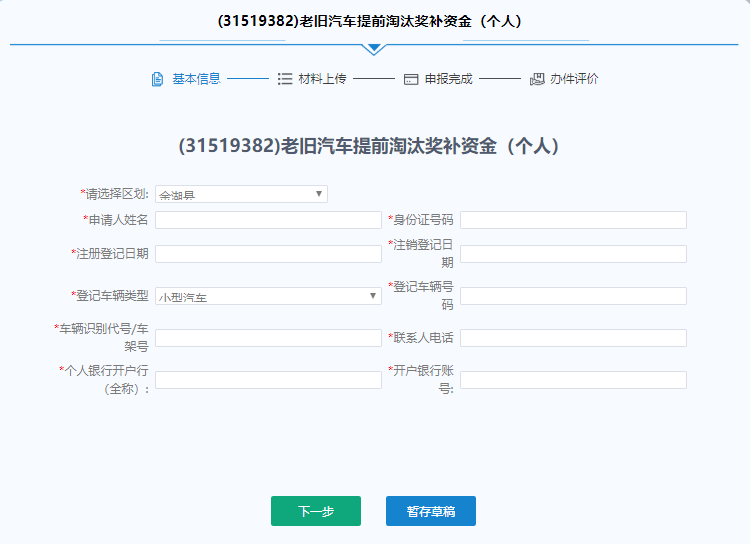Click the 申报完成 card icon
Screen dimensions: 750x544
pos(411,79)
